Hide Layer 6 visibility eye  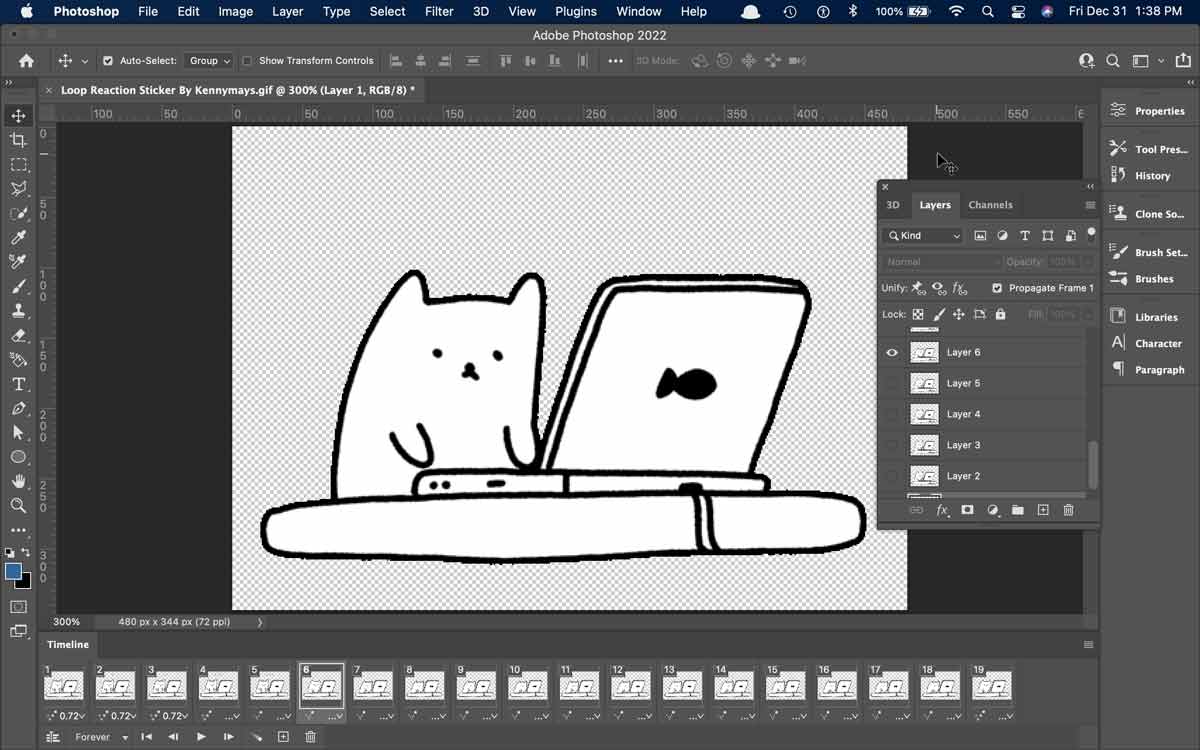click(892, 352)
